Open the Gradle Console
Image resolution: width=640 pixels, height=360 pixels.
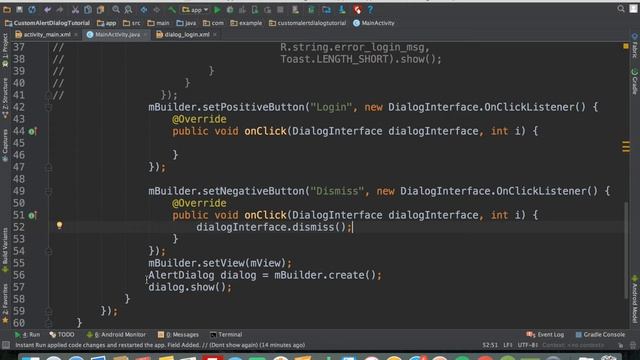click(600, 335)
